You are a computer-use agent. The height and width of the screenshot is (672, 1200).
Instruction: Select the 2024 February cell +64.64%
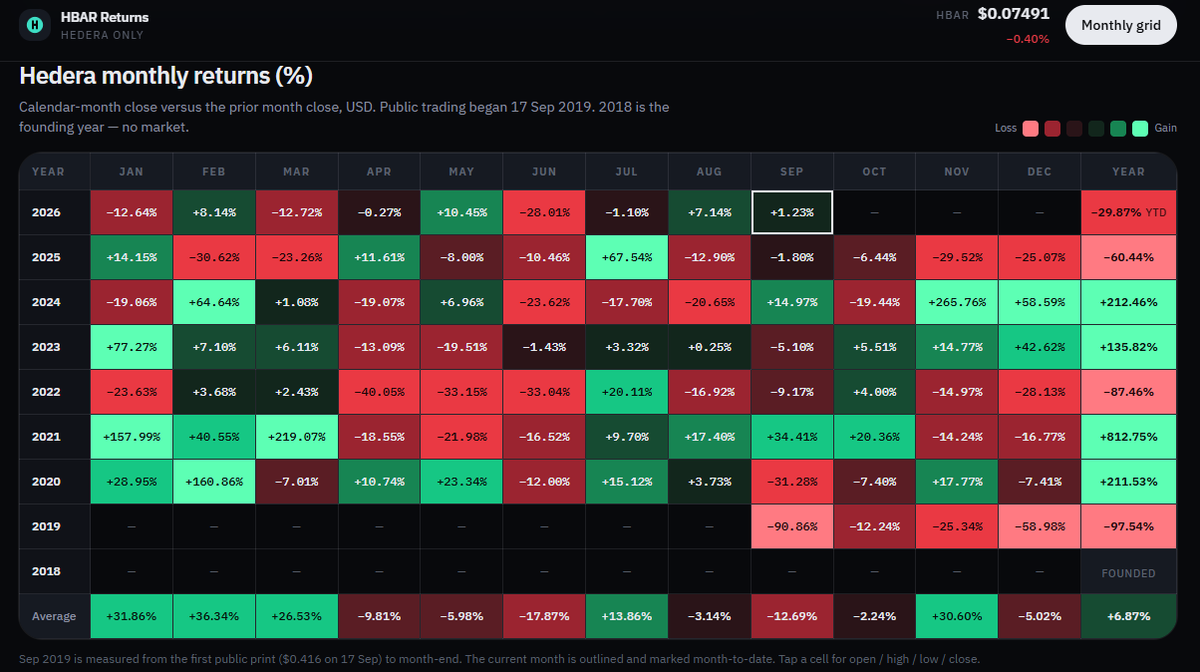[x=214, y=302]
